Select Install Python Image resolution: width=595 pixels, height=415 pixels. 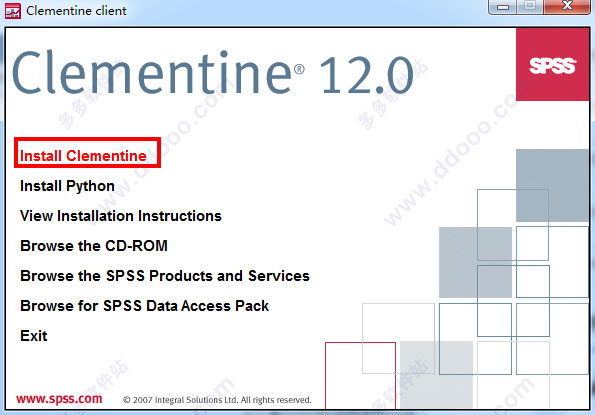(67, 186)
